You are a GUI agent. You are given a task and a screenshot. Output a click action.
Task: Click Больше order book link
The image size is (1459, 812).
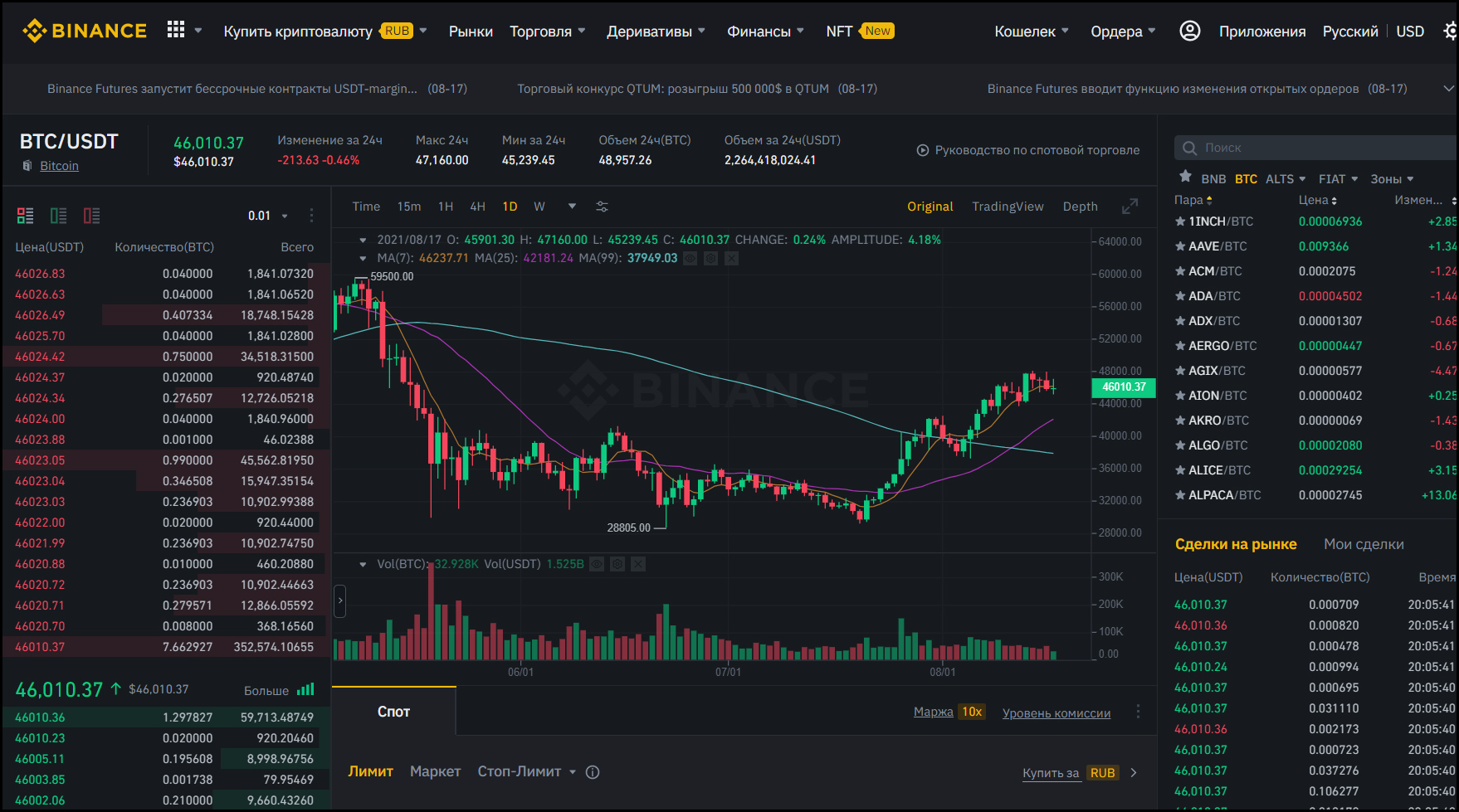pos(266,690)
